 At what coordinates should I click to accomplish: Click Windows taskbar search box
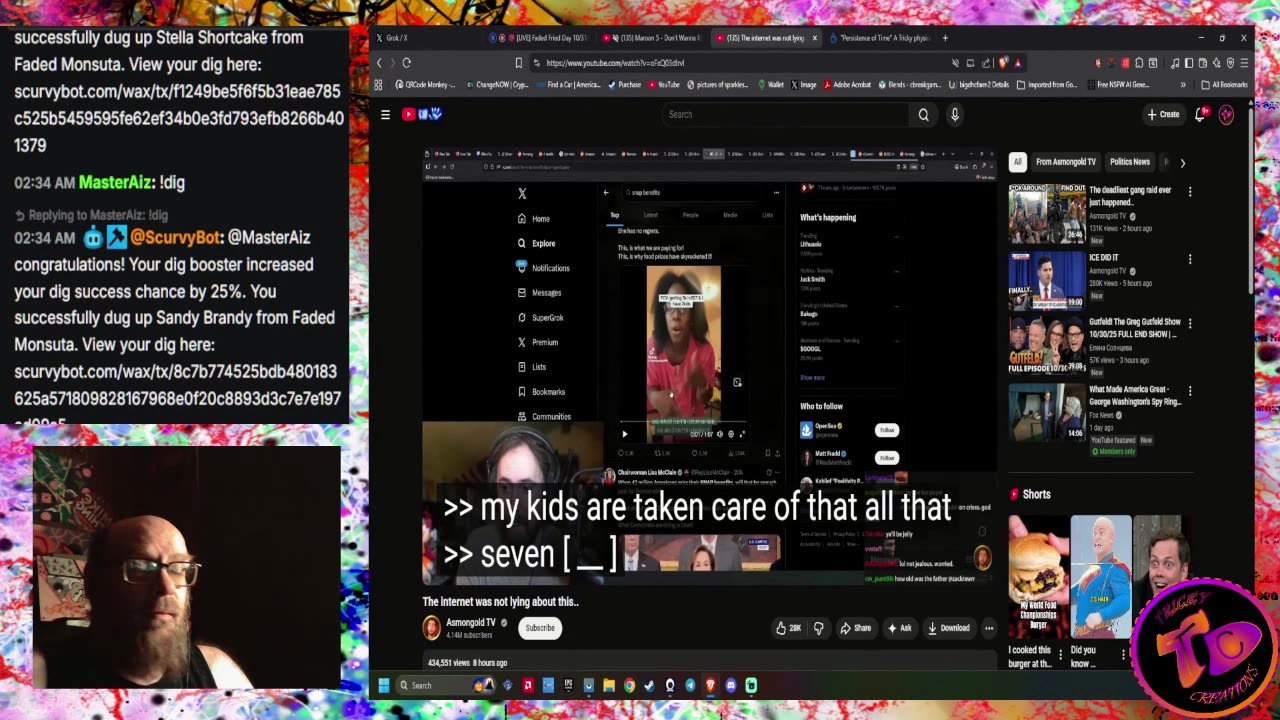pyautogui.click(x=445, y=685)
